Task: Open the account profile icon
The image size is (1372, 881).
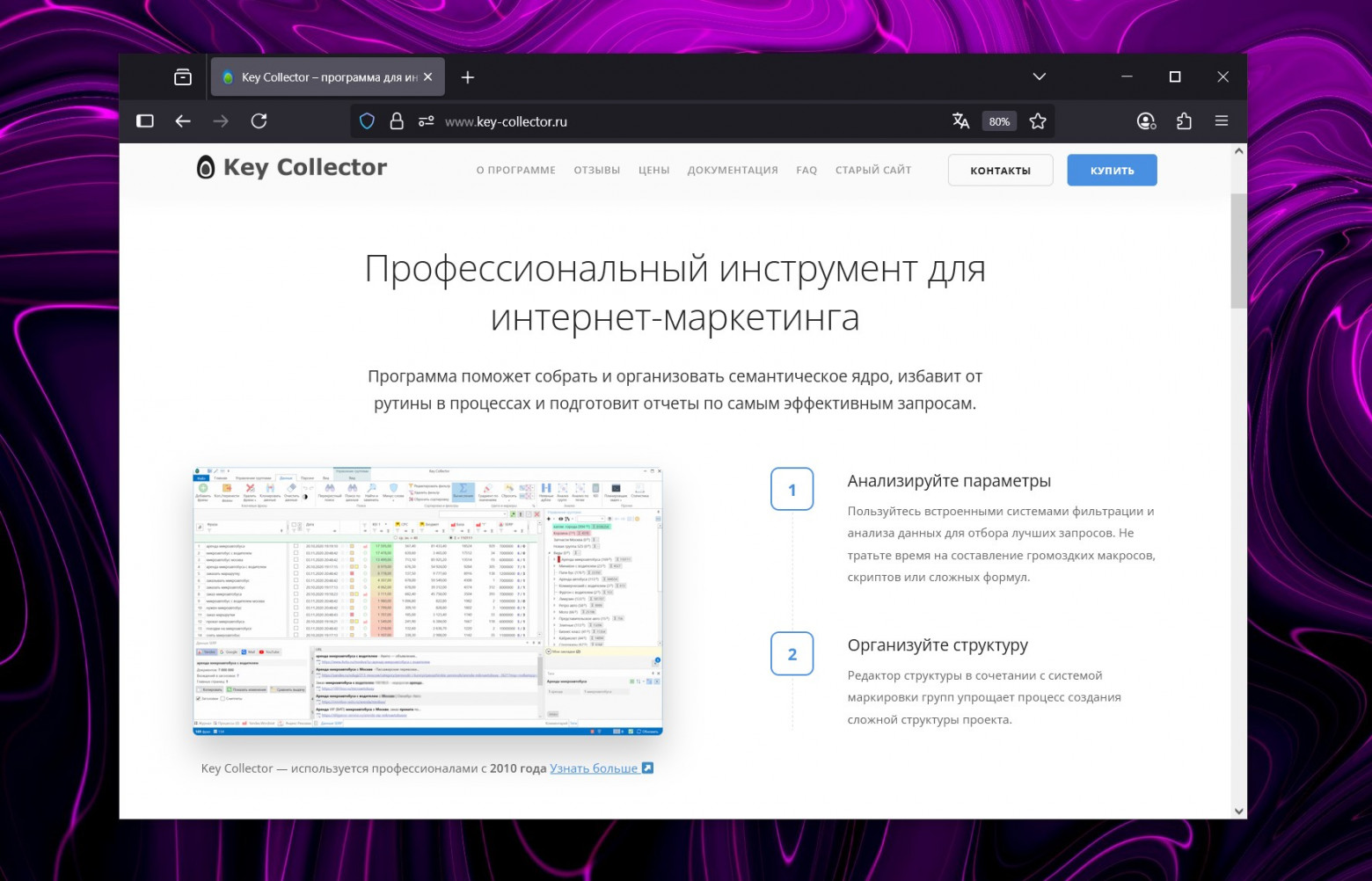Action: click(x=1146, y=121)
